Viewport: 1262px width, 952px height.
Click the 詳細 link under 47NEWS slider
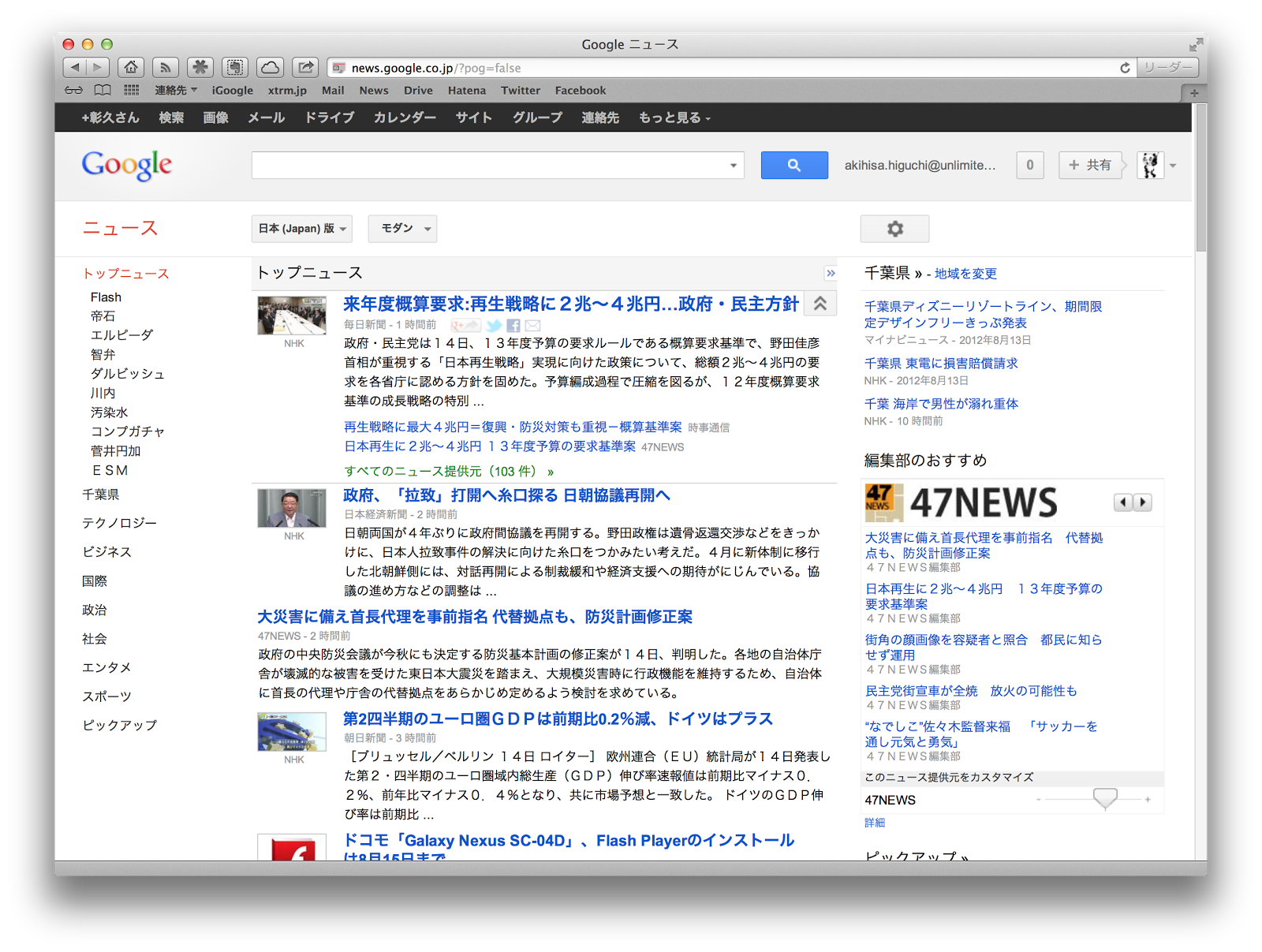[x=875, y=823]
